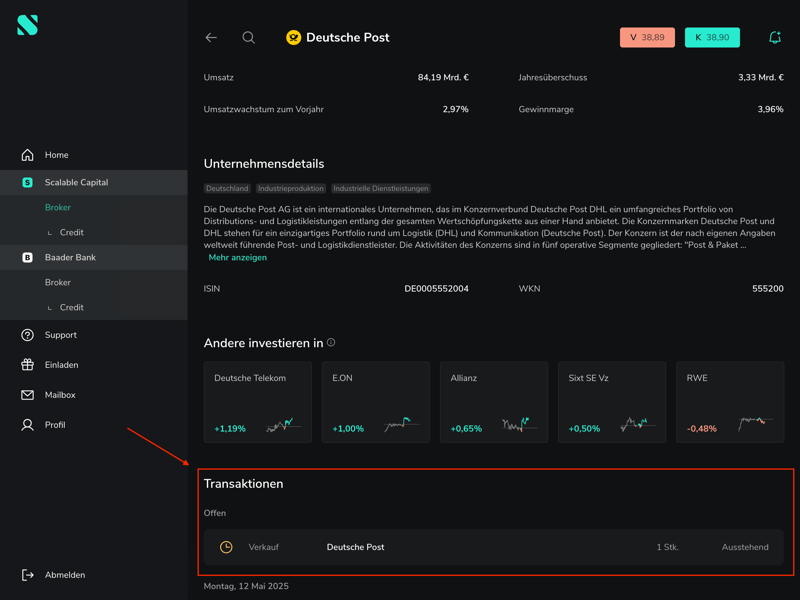Screen dimensions: 800x600
Task: Open Credit under Scalable Capital
Action: 71,232
